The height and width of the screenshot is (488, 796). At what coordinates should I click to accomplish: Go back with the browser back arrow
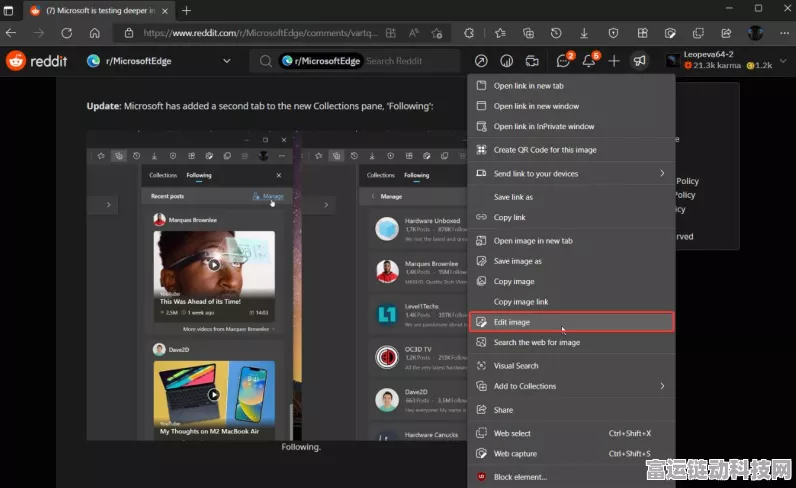pos(11,33)
